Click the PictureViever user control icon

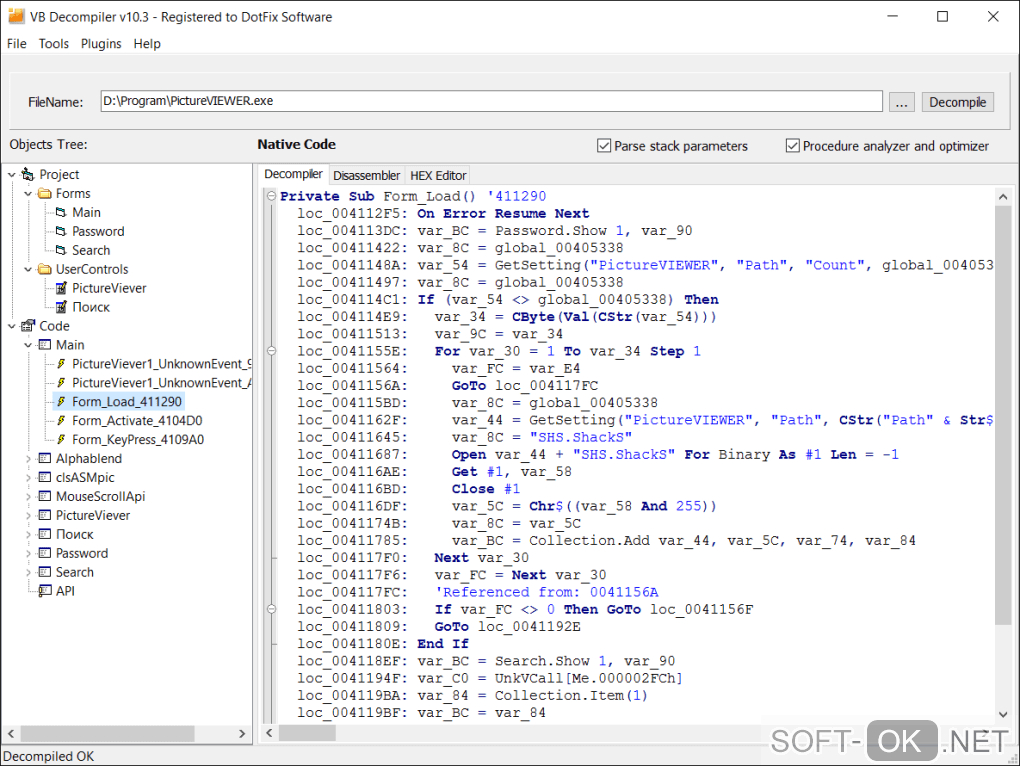(61, 289)
